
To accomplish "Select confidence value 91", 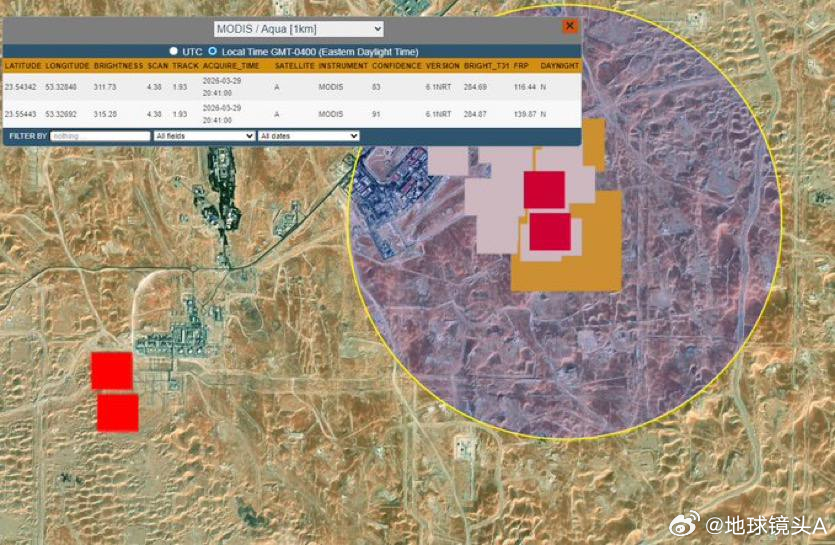I will 376,114.
